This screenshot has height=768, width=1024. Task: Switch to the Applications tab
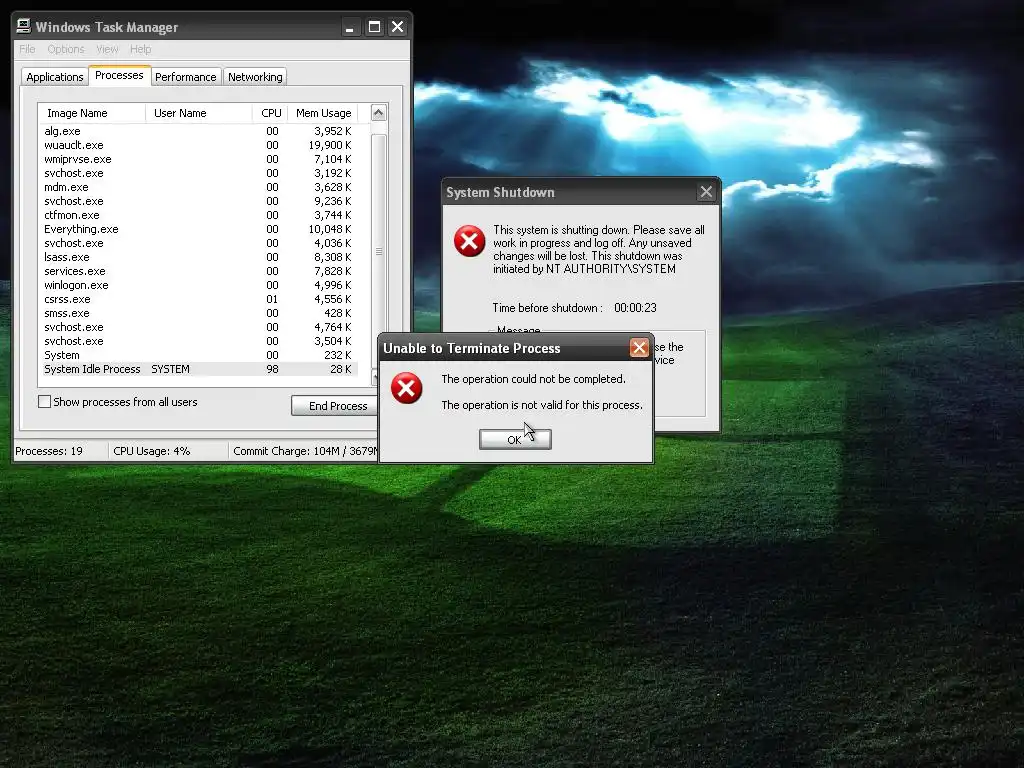(55, 76)
